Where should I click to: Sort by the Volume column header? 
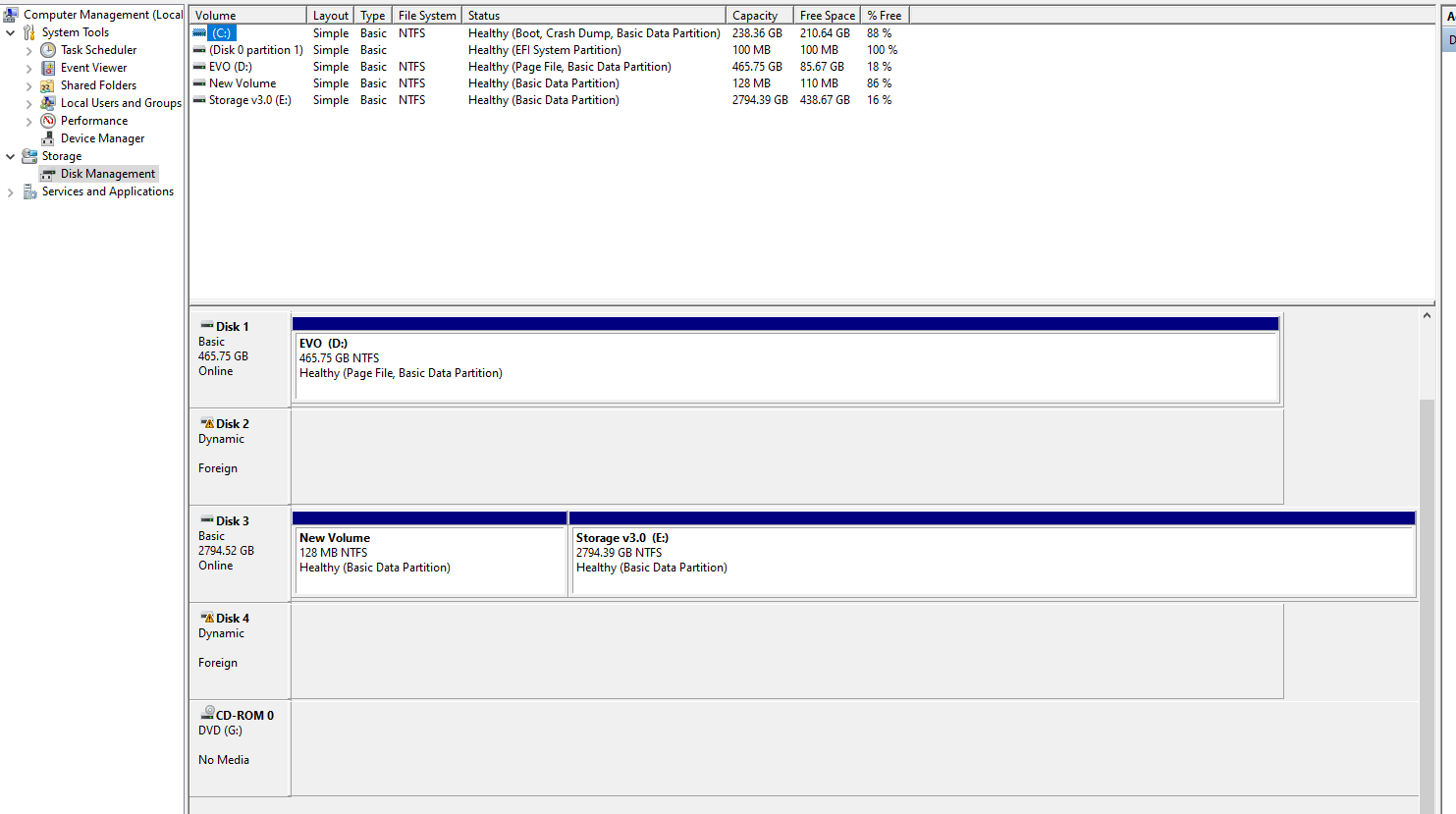tap(247, 16)
